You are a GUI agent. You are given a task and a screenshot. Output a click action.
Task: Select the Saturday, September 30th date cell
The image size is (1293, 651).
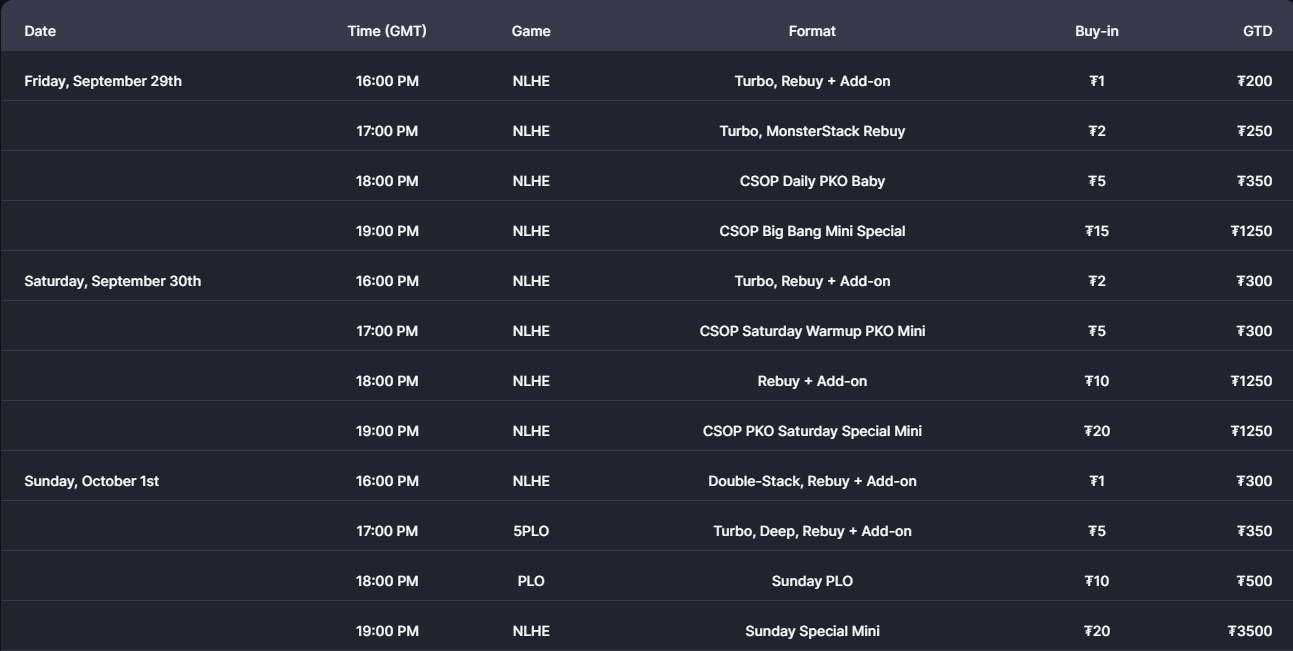112,281
